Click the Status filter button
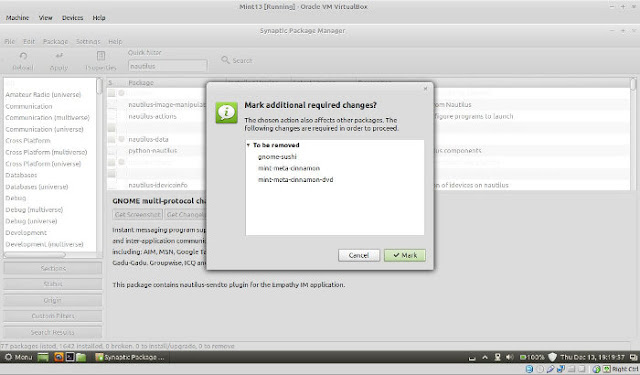 [53, 284]
